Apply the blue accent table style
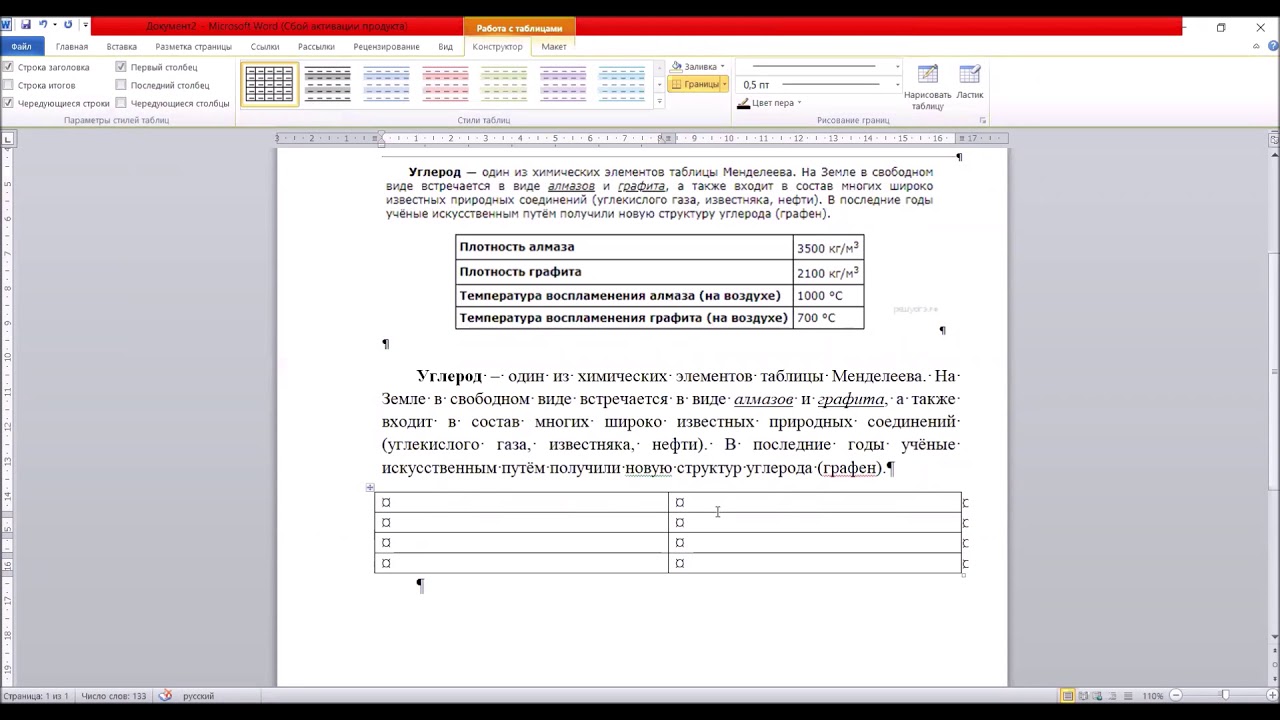Screen dimensions: 1280x720 click(x=387, y=84)
